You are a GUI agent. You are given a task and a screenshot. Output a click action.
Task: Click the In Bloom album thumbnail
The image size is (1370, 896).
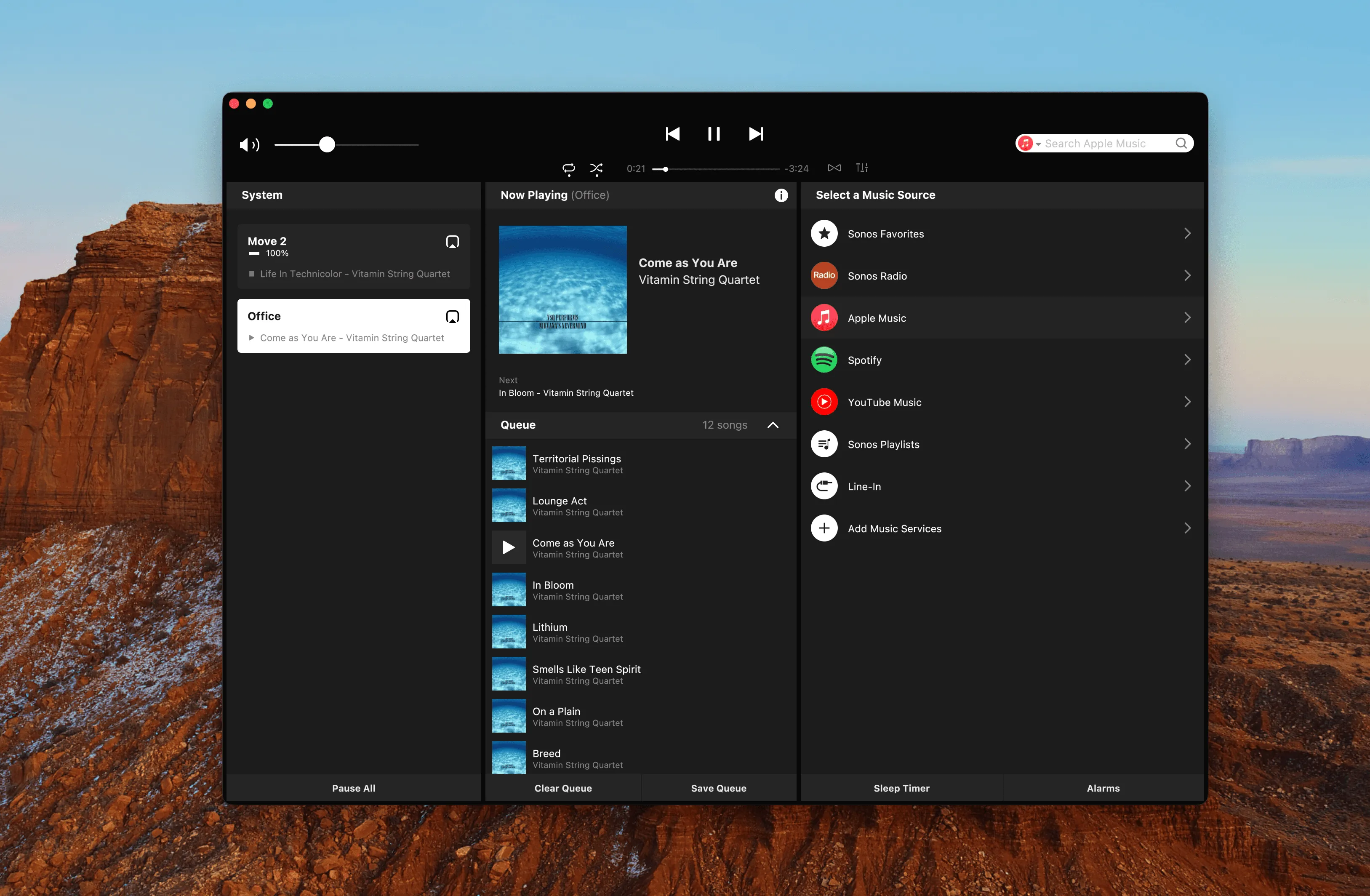point(509,589)
